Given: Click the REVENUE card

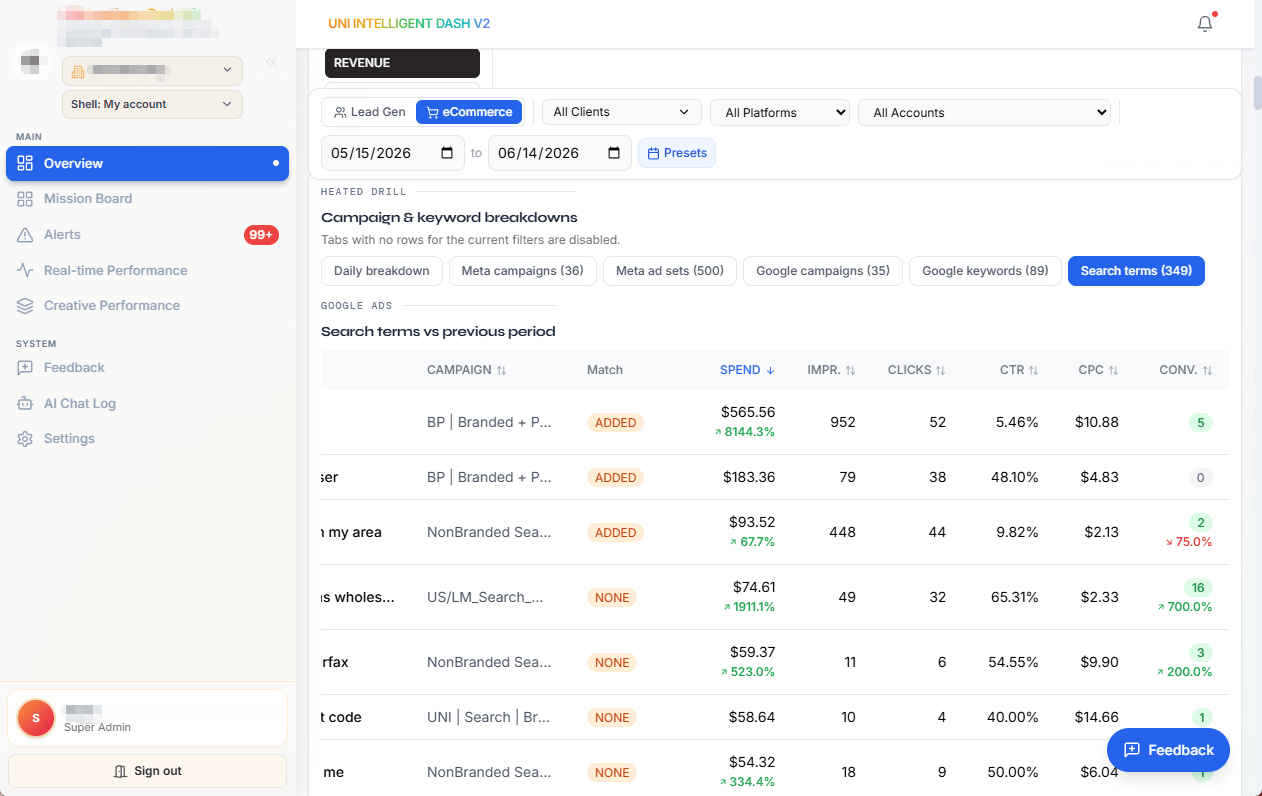Looking at the screenshot, I should pos(402,63).
